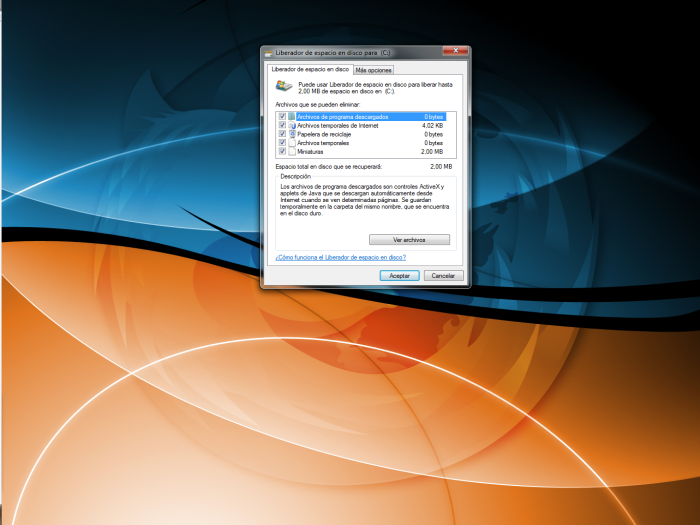Toggle the Papelera de reciclaje checkbox
Viewport: 700px width, 525px height.
click(x=282, y=134)
